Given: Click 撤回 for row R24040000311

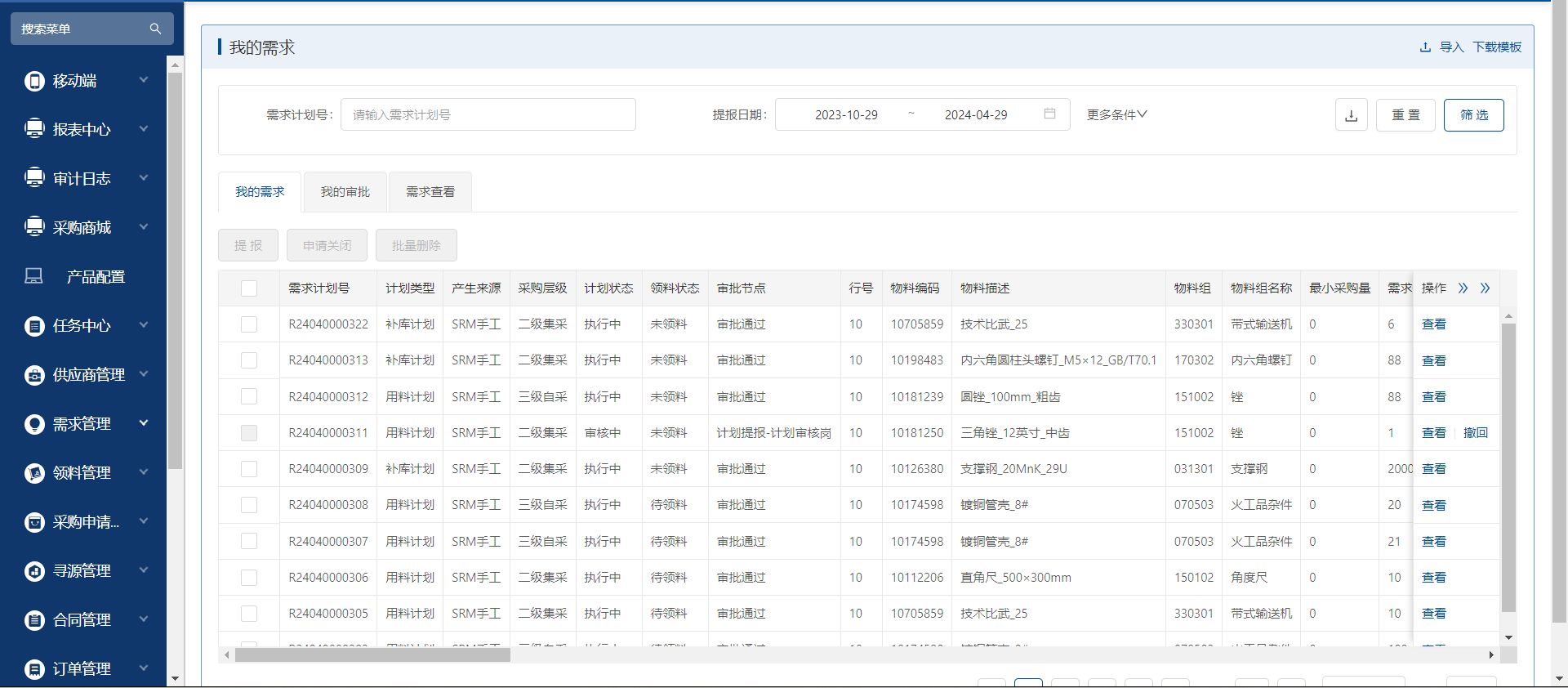Looking at the screenshot, I should 1476,433.
